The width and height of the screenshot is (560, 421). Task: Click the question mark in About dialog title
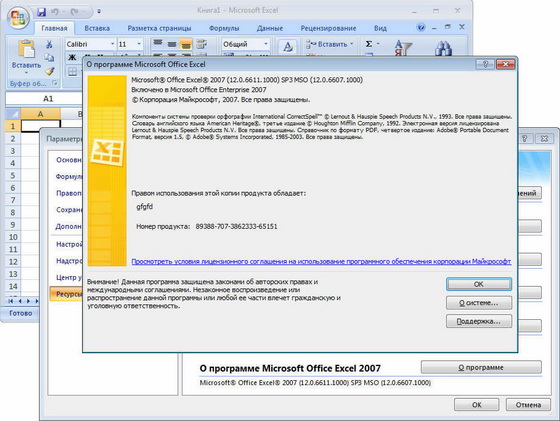[485, 64]
